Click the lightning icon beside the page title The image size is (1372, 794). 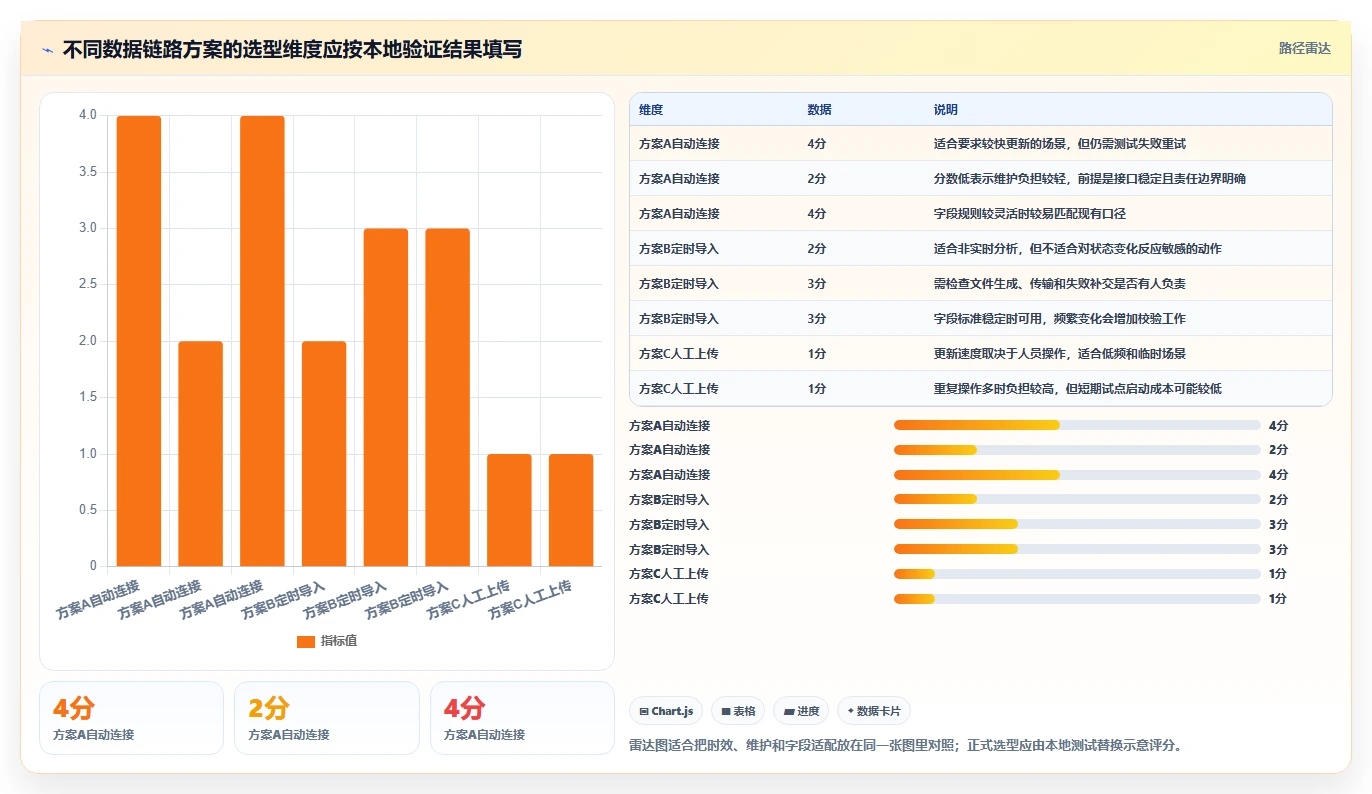tap(47, 50)
